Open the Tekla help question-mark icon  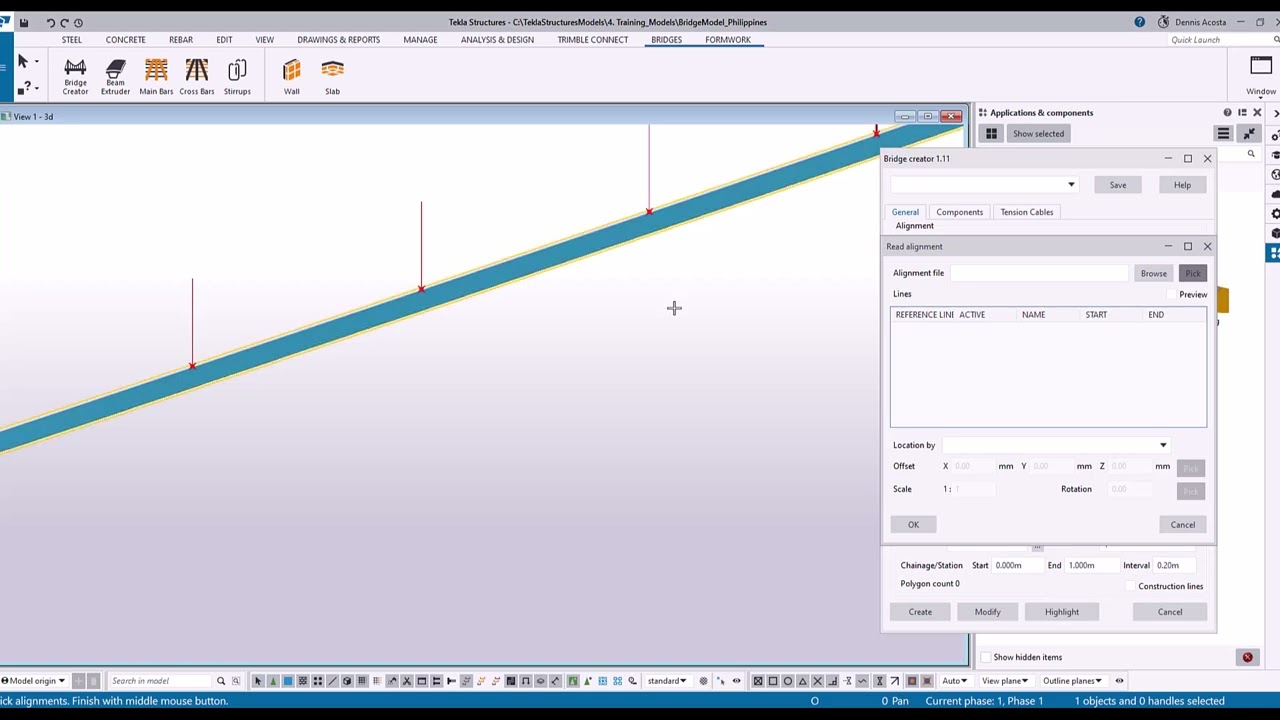[x=1139, y=22]
